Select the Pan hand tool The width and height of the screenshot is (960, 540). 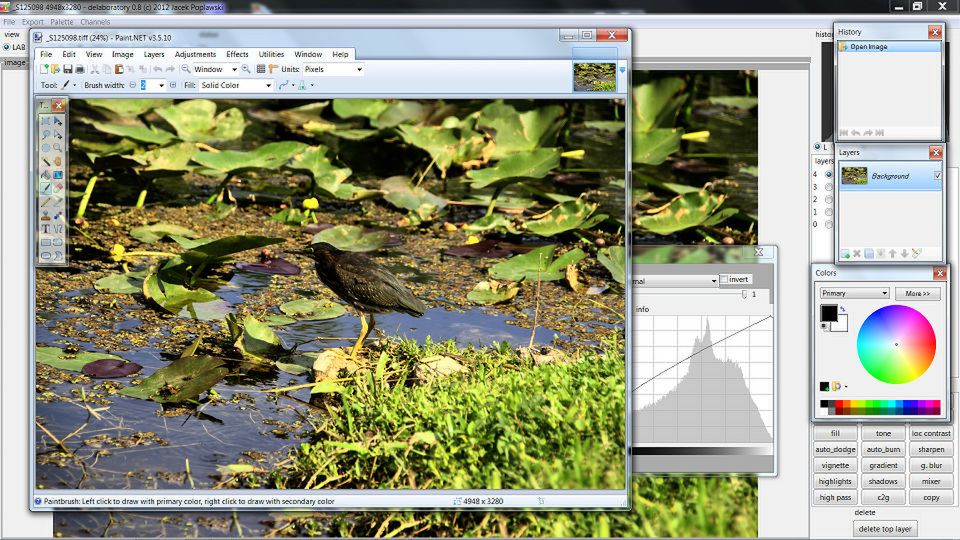point(58,161)
